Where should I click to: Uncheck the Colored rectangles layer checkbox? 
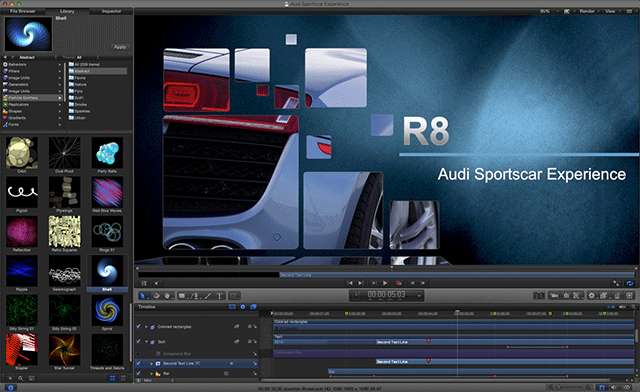pyautogui.click(x=138, y=327)
